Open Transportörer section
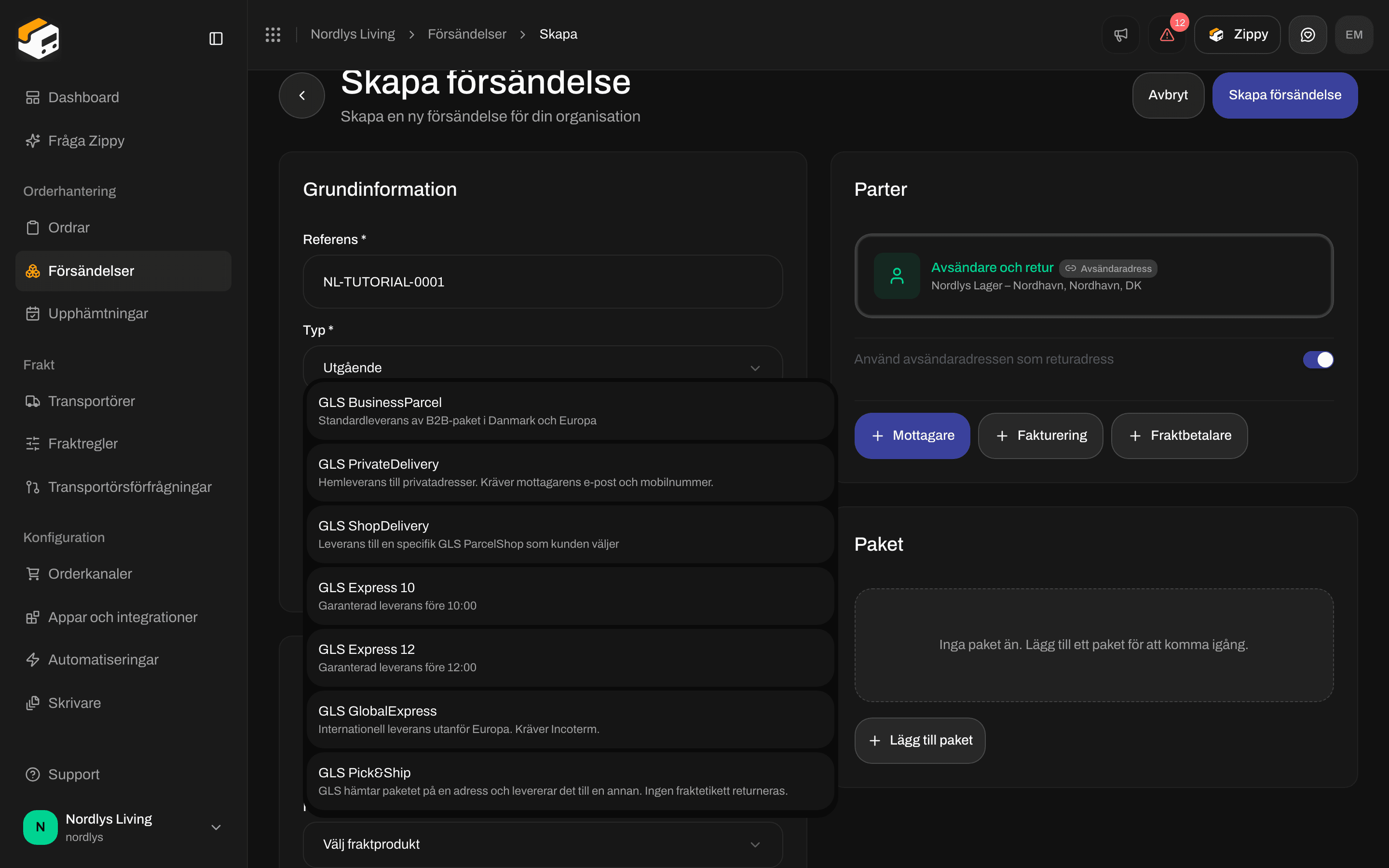This screenshot has height=868, width=1389. point(123,401)
